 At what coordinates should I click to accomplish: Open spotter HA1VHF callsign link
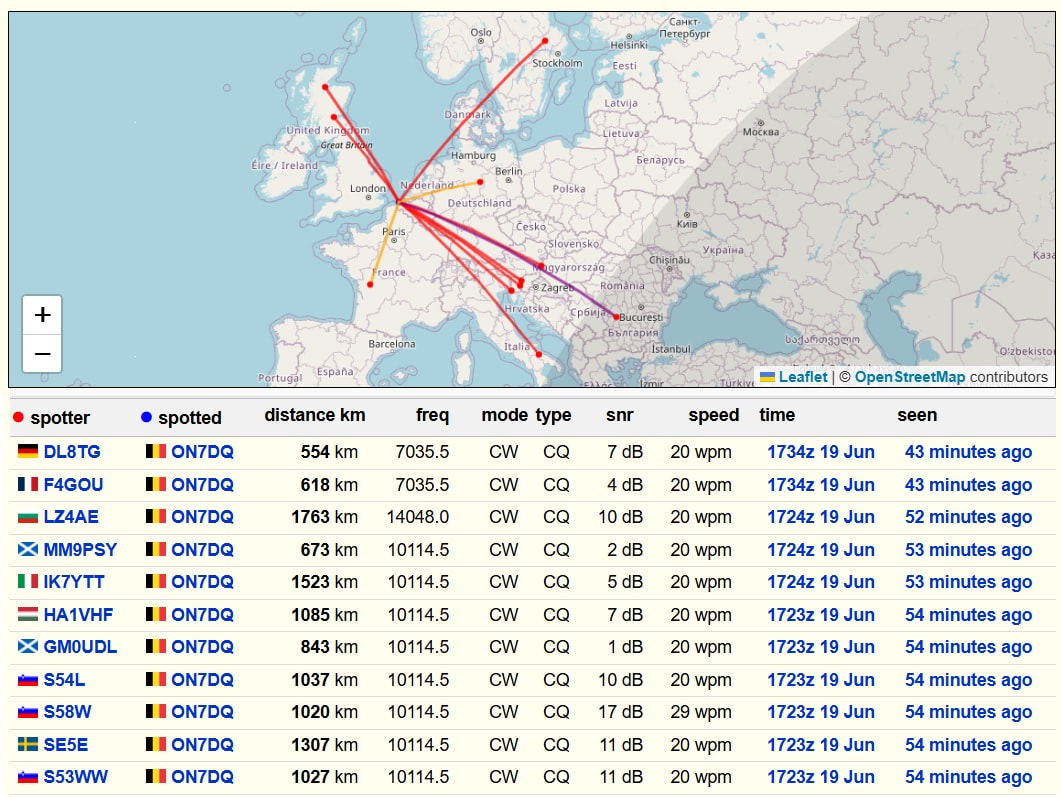pos(78,614)
